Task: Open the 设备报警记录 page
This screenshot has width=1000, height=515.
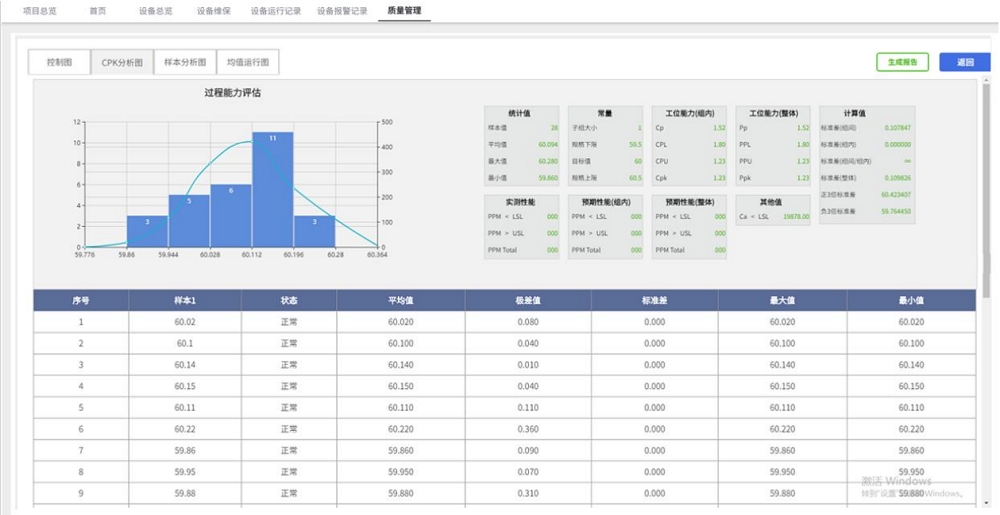Action: [342, 11]
